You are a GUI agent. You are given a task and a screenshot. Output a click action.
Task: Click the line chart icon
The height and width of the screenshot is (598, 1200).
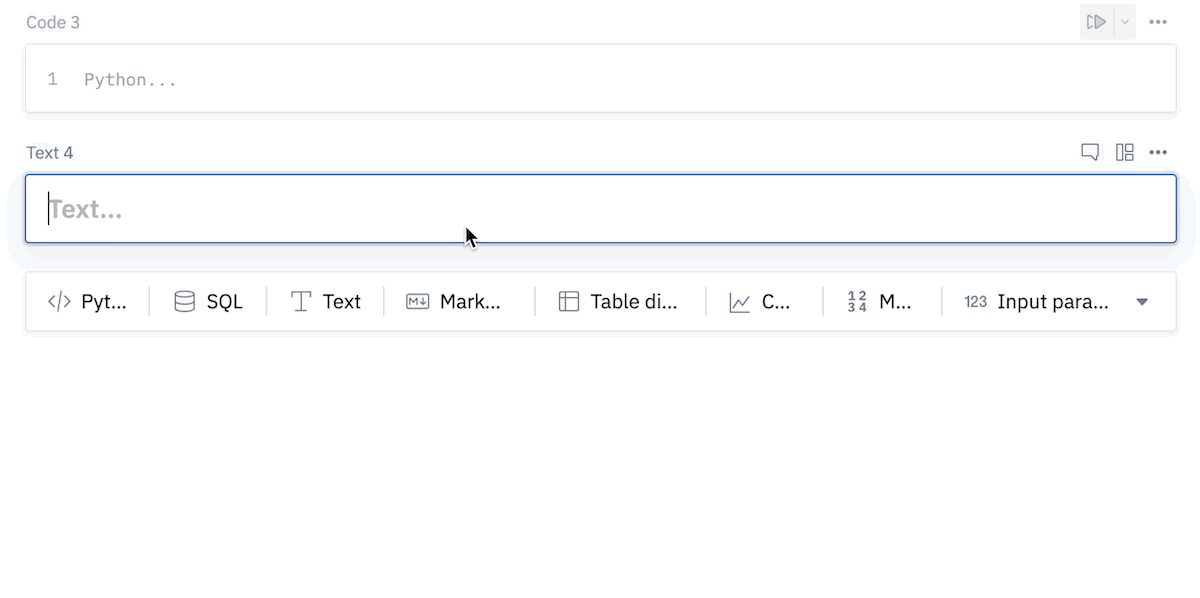click(740, 302)
